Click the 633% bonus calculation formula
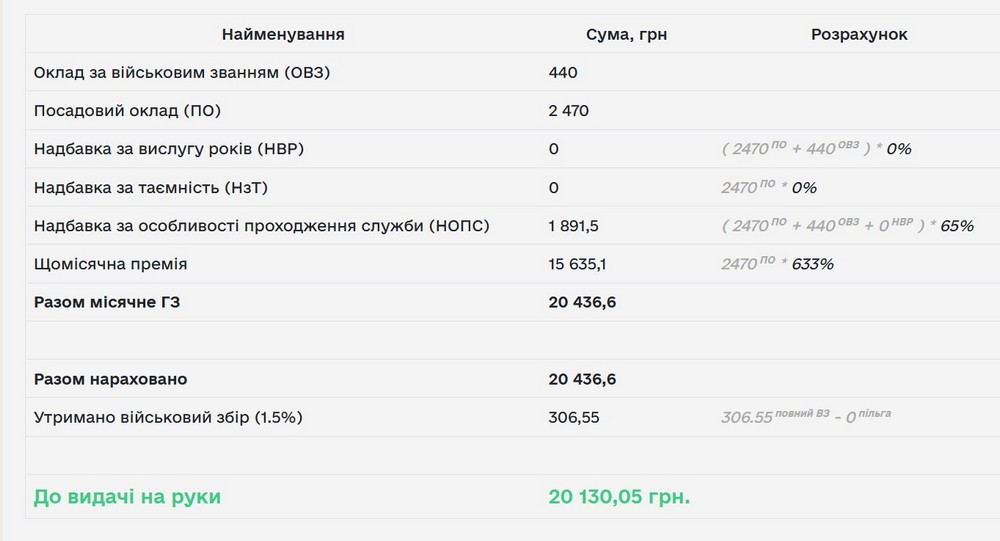The width and height of the screenshot is (1000, 541). (777, 264)
